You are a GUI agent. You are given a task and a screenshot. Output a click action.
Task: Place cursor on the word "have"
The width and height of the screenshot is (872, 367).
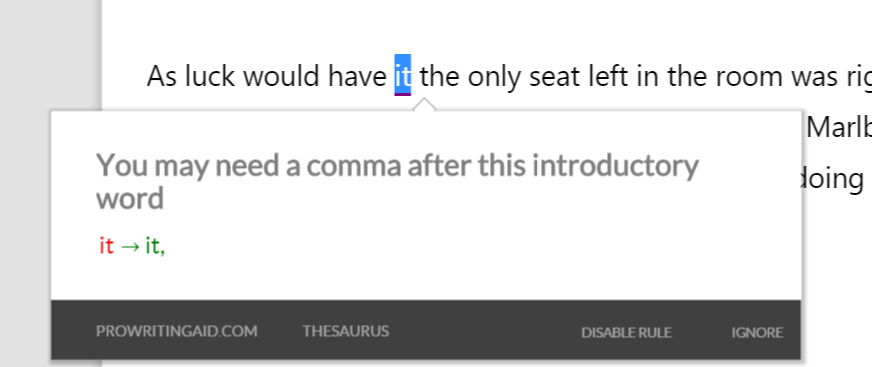click(357, 76)
